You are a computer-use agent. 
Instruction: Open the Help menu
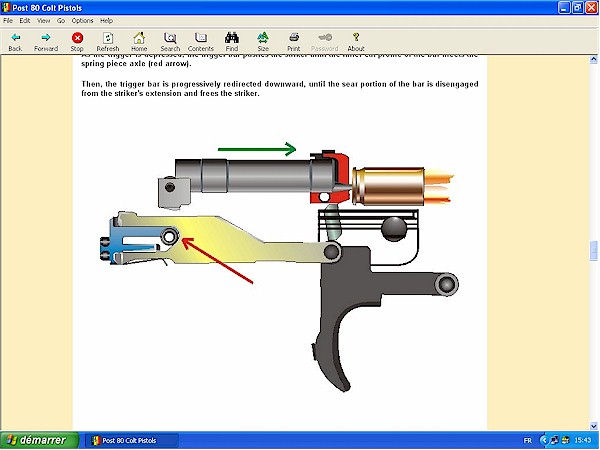click(106, 21)
